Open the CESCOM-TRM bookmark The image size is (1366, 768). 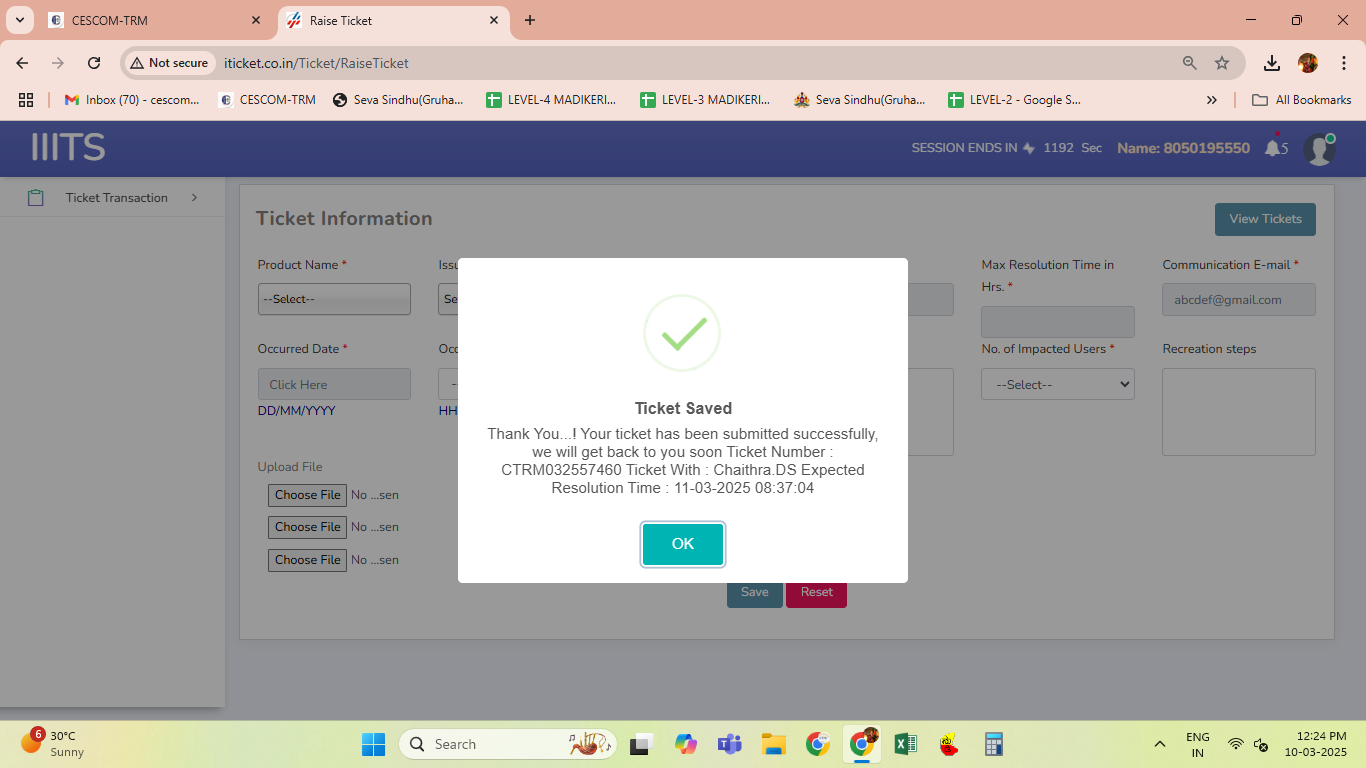pos(267,100)
